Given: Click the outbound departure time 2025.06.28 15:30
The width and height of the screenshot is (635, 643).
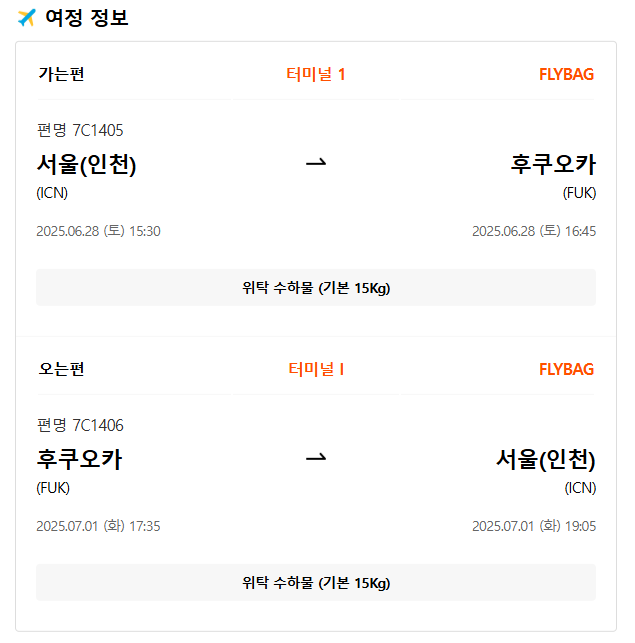Looking at the screenshot, I should point(98,231).
